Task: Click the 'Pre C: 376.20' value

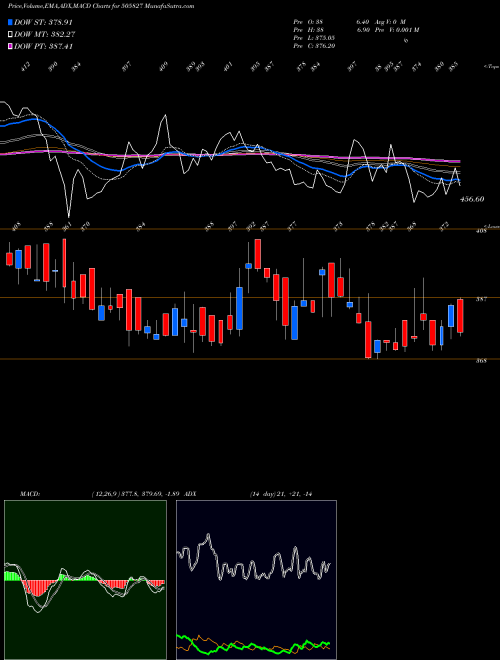Action: (x=314, y=46)
